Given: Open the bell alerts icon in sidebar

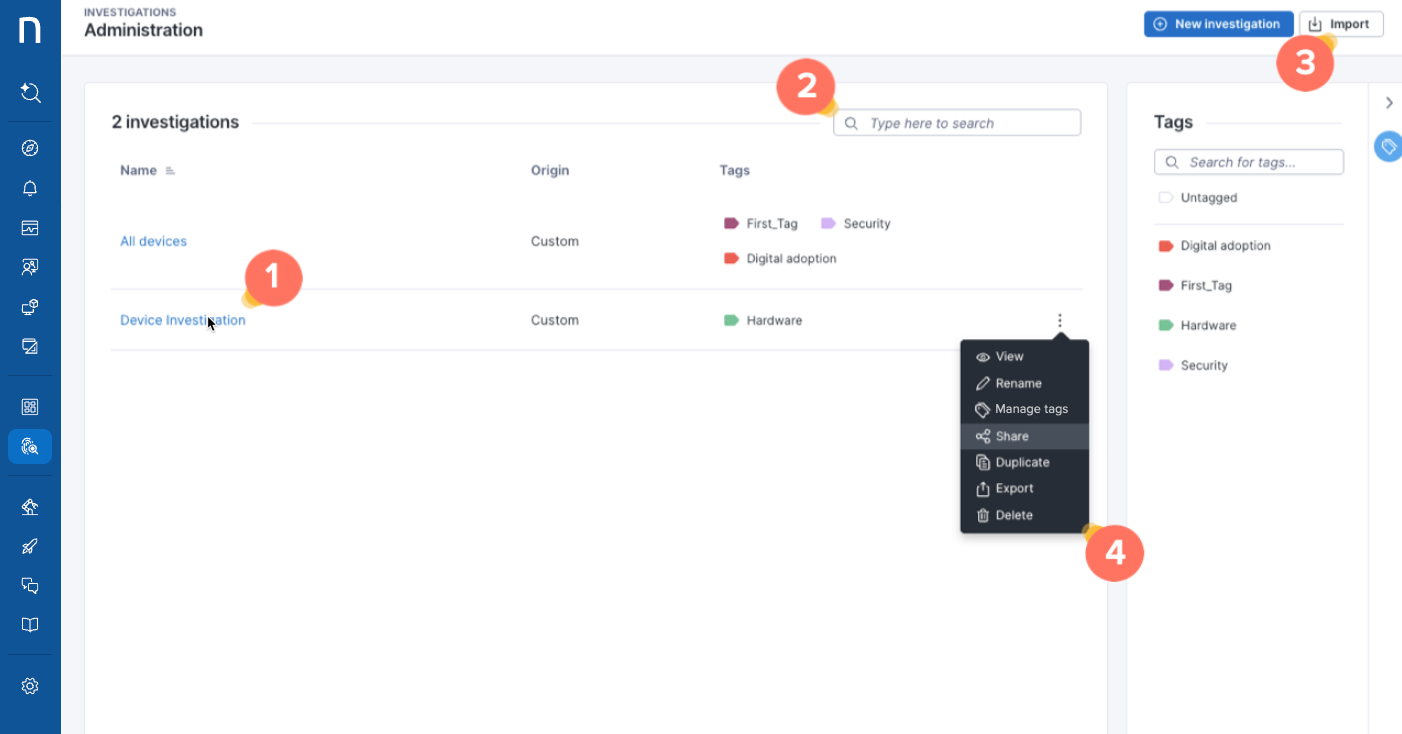Looking at the screenshot, I should click(30, 188).
